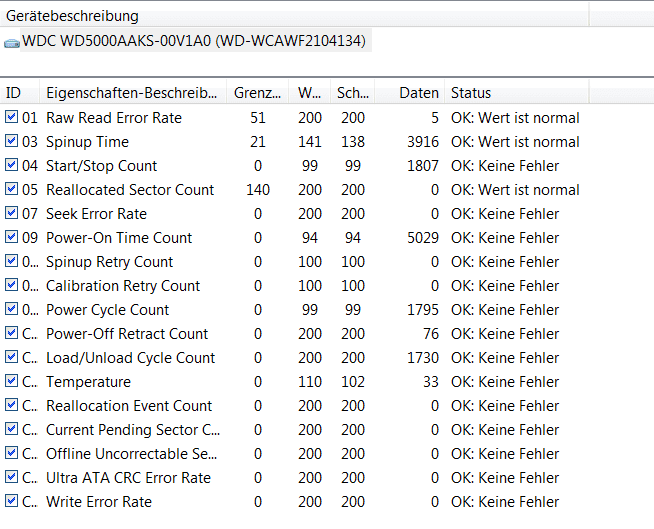Click threshold value 140 for Reallocated Sector Count

click(258, 190)
